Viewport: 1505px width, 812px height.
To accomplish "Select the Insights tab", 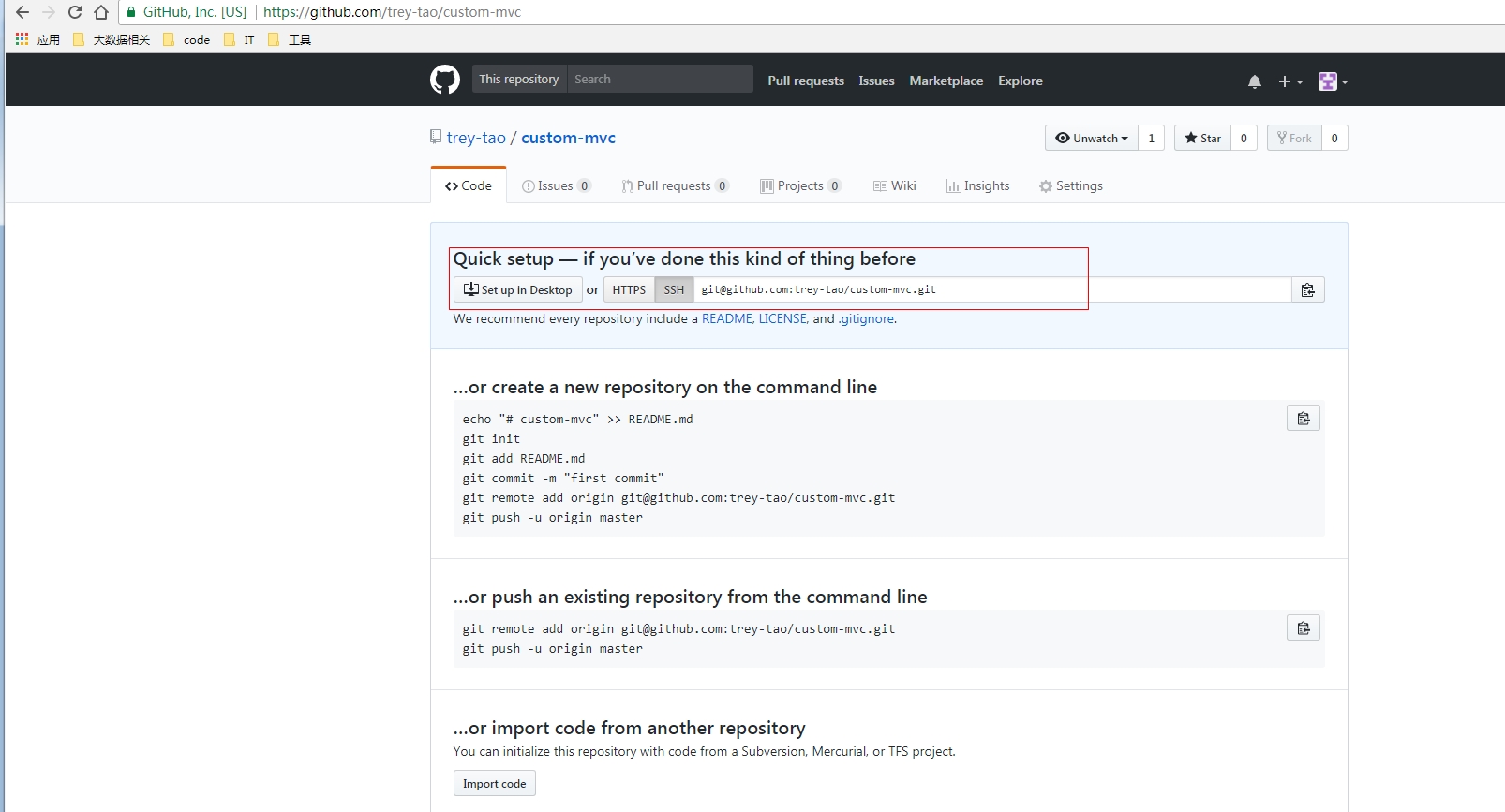I will point(977,185).
